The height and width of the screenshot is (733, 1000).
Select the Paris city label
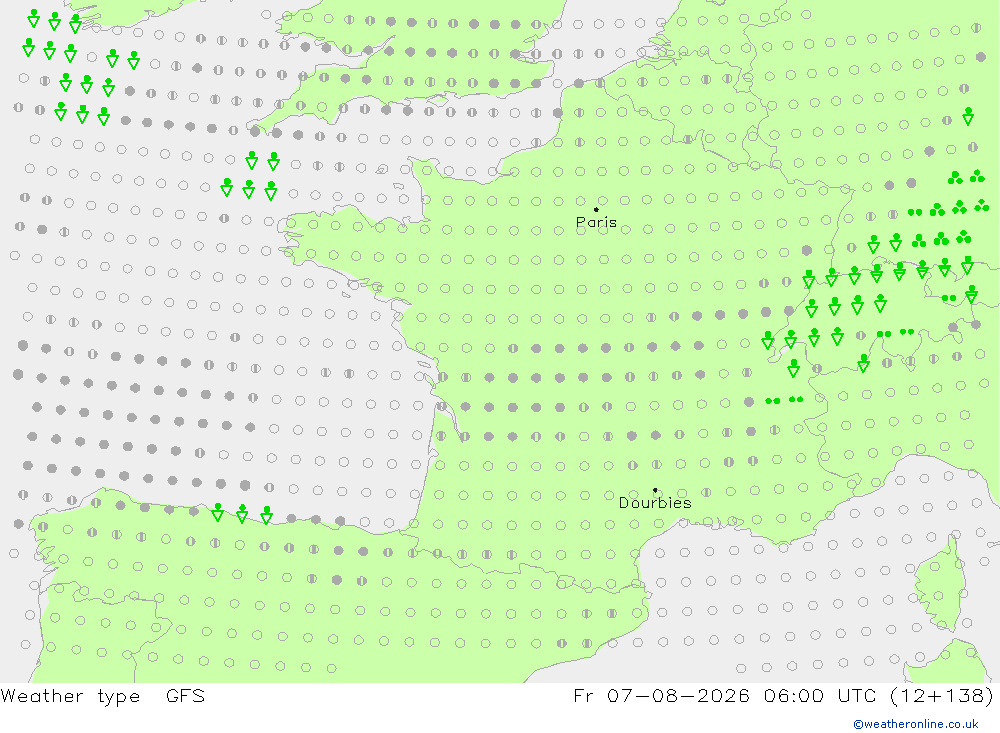(596, 223)
